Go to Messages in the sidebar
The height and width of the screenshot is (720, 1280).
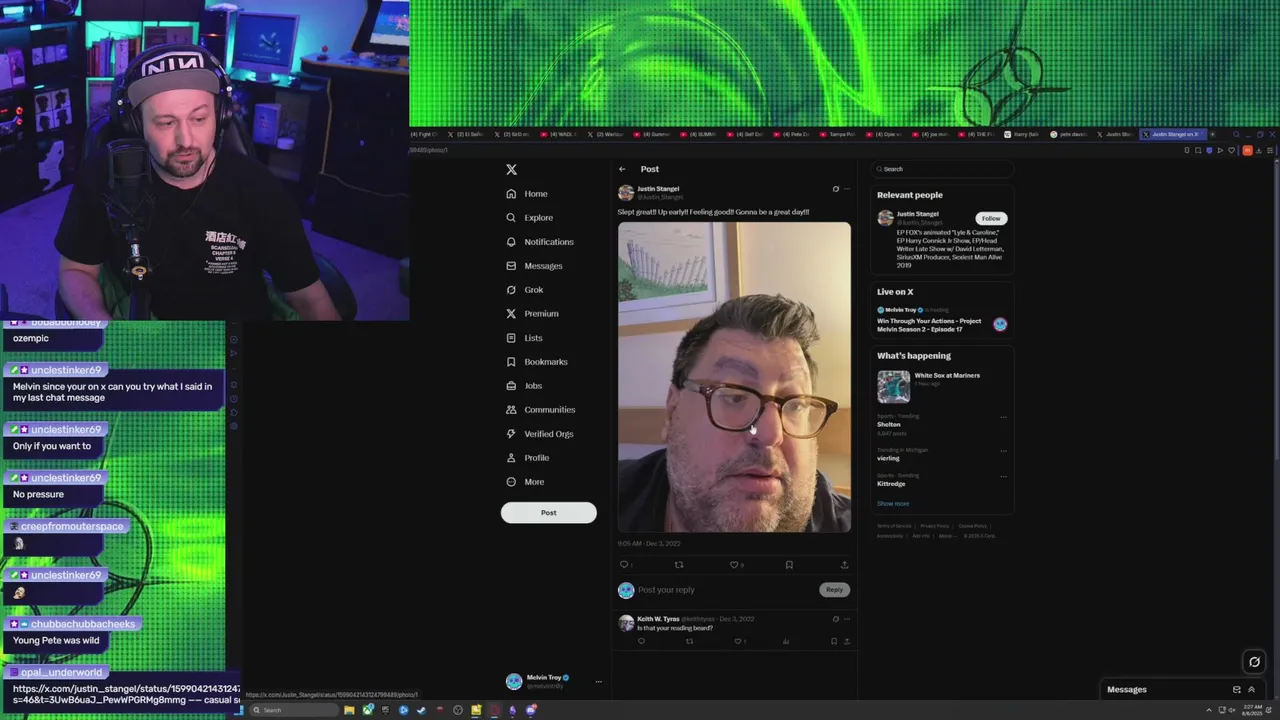pos(534,266)
